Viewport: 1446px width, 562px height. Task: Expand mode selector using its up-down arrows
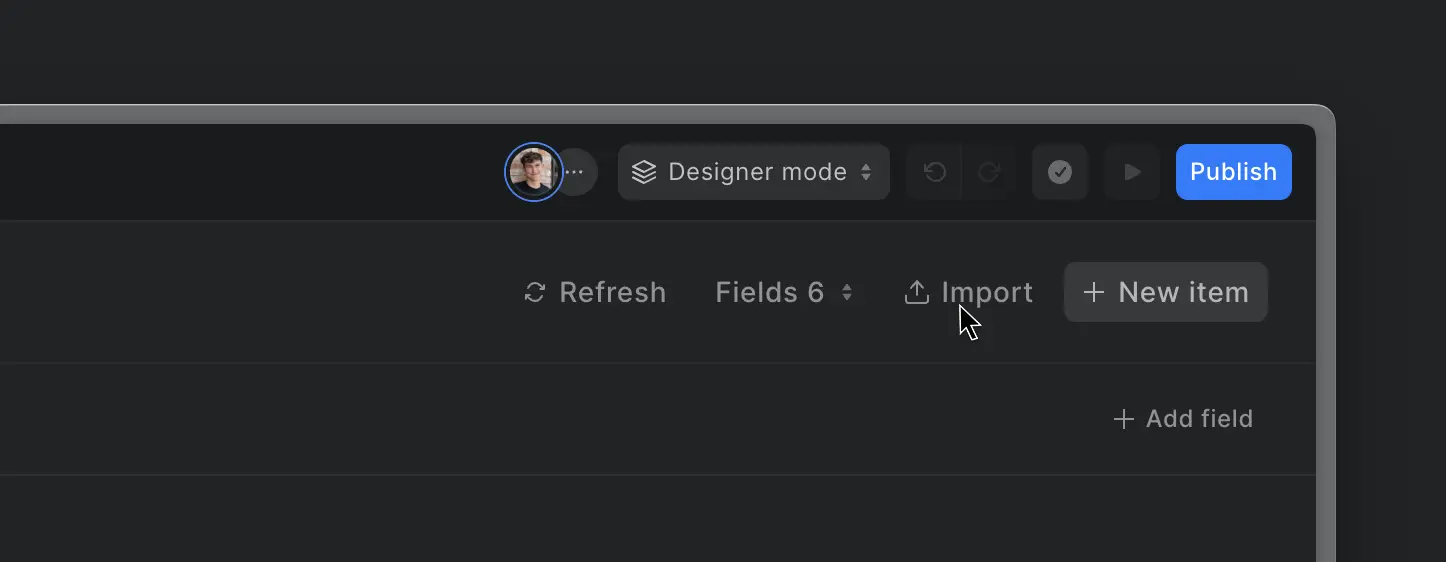coord(866,172)
